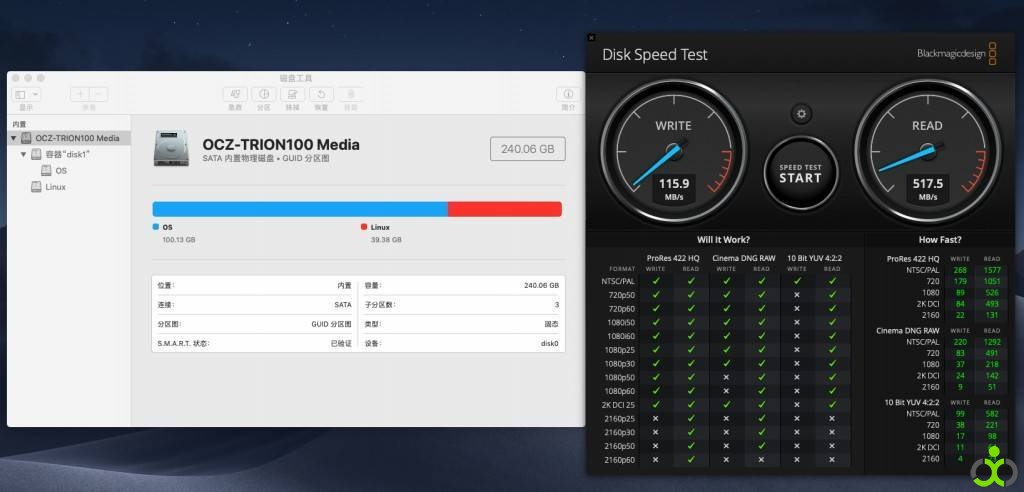Click the Restore (恢复) toolbar icon
The height and width of the screenshot is (492, 1024).
[x=321, y=94]
